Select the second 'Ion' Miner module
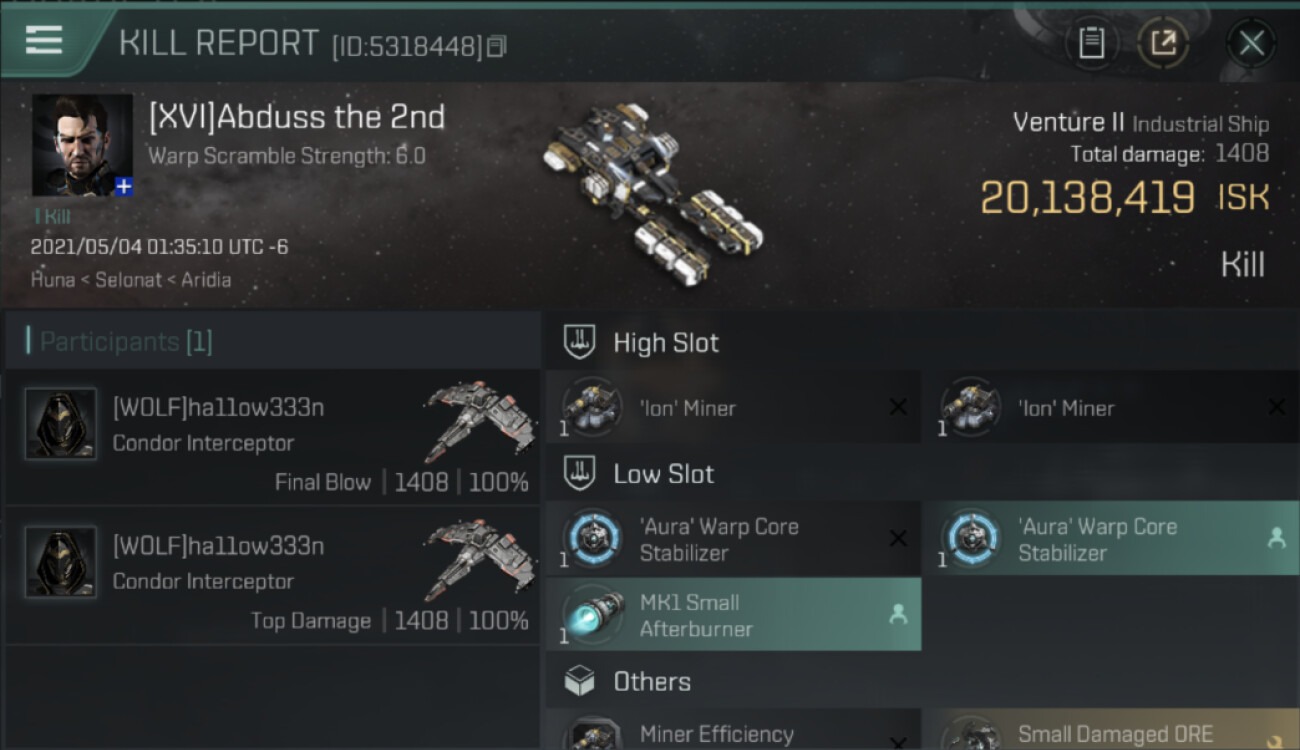Viewport: 1300px width, 750px height. pos(1111,407)
